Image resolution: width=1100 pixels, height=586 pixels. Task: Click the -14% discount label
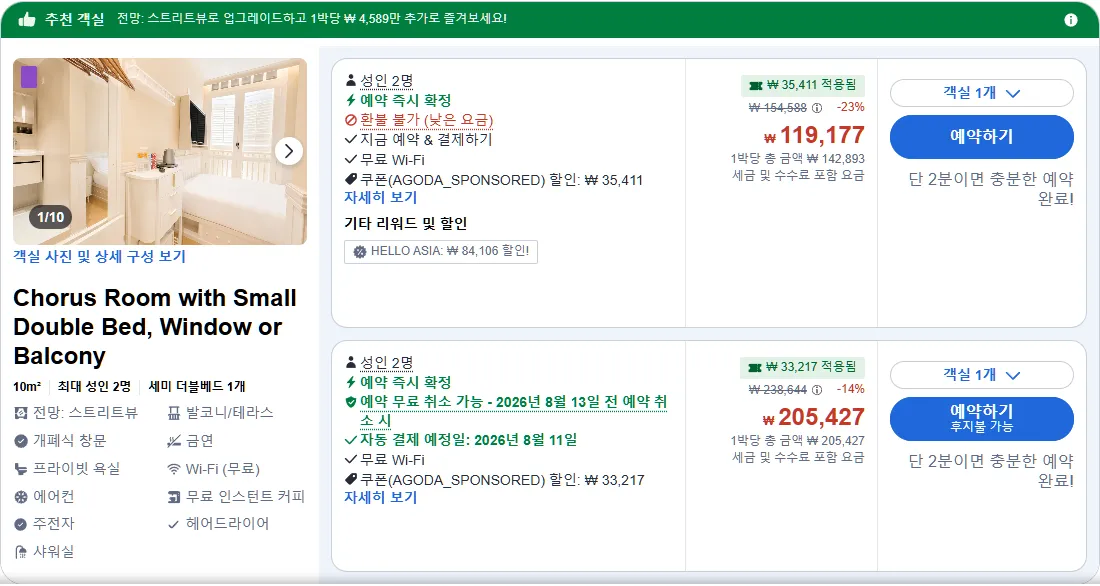(850, 389)
